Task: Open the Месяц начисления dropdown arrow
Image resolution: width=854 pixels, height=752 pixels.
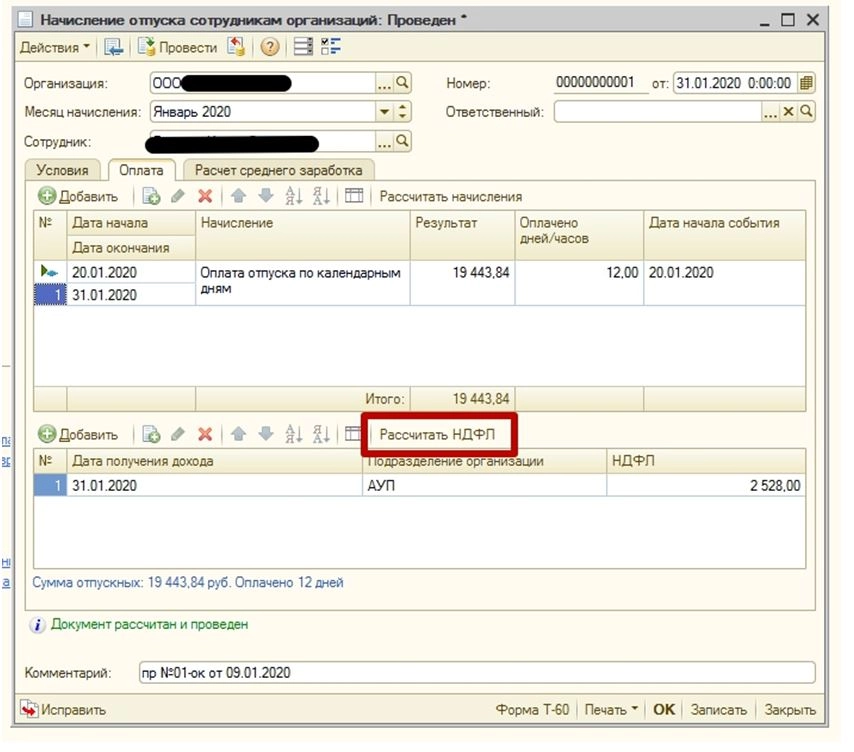Action: [385, 112]
